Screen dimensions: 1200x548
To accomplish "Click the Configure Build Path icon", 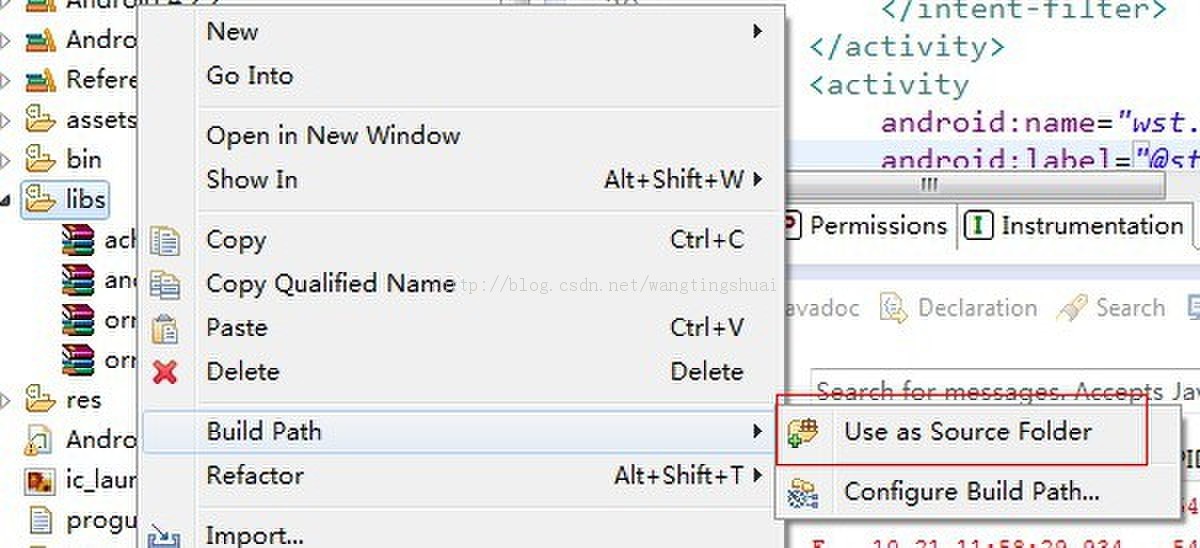I will [x=803, y=492].
